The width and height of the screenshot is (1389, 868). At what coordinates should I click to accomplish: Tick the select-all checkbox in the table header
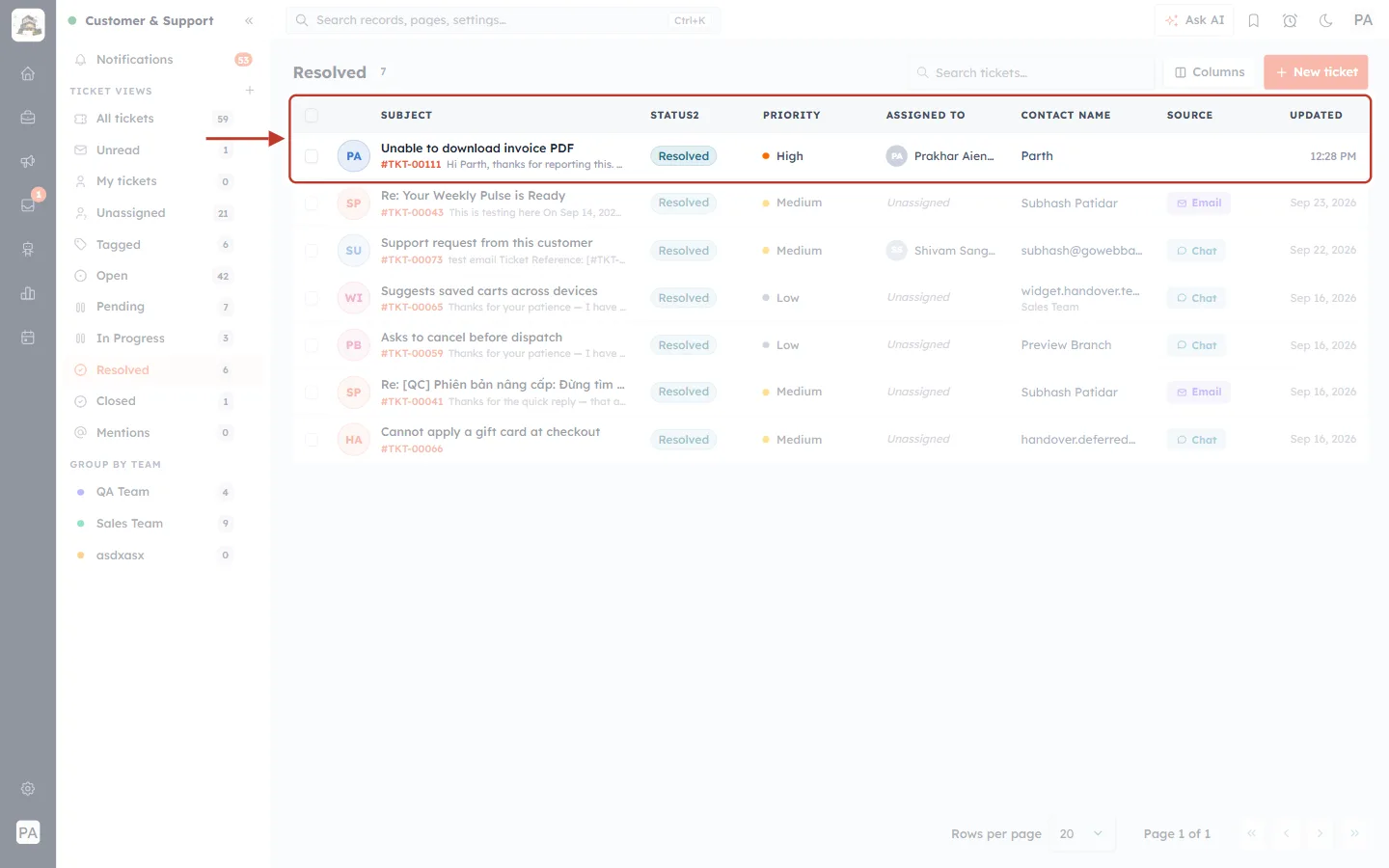[x=312, y=116]
